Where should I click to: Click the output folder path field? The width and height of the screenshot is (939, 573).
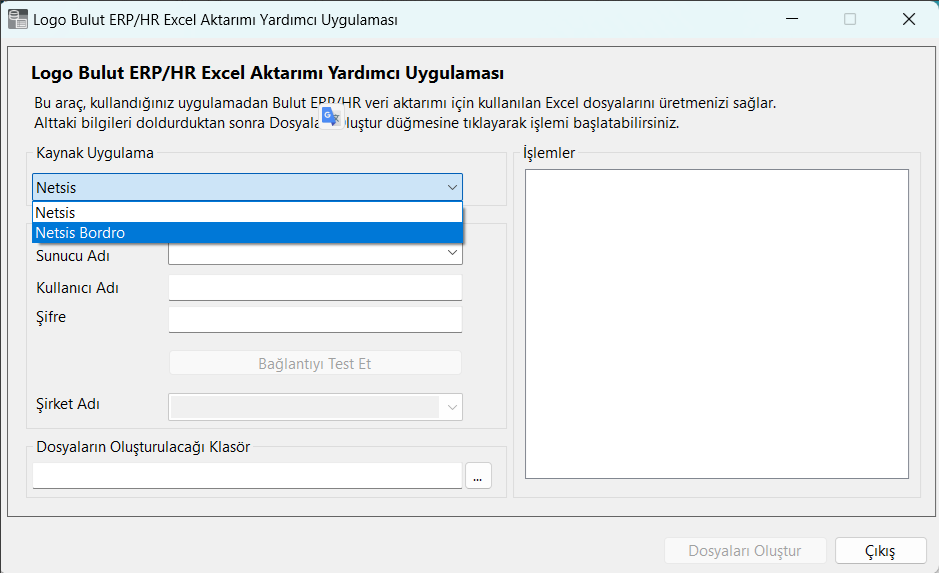[x=247, y=476]
